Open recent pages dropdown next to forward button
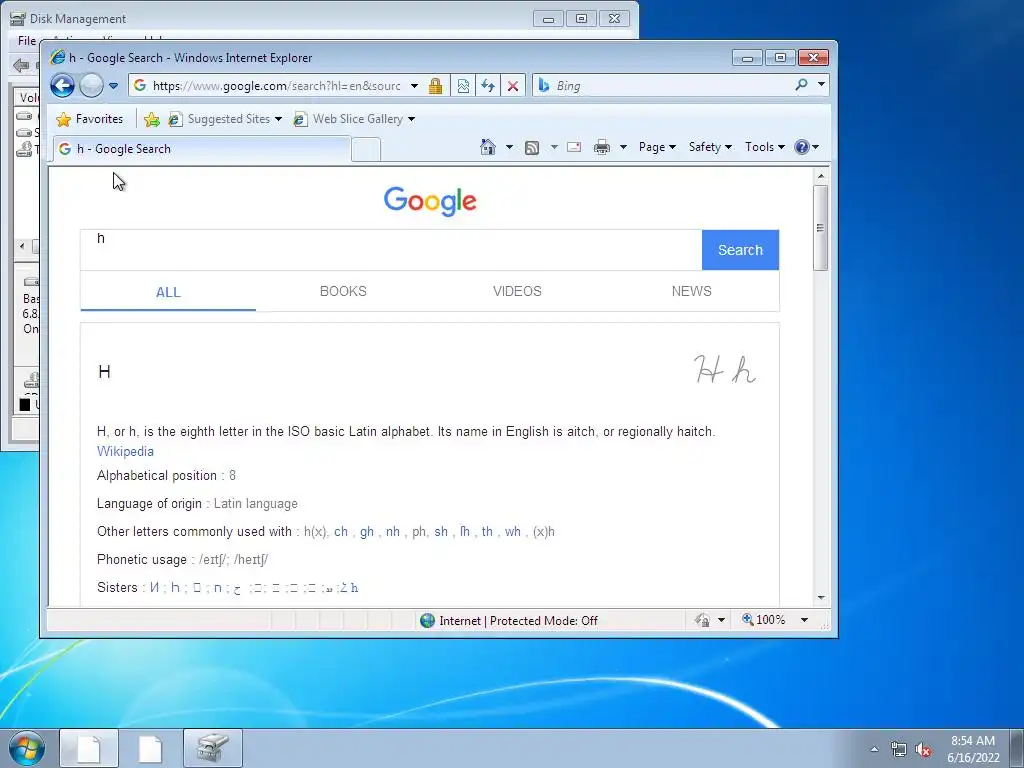Viewport: 1024px width, 768px height. (x=113, y=86)
